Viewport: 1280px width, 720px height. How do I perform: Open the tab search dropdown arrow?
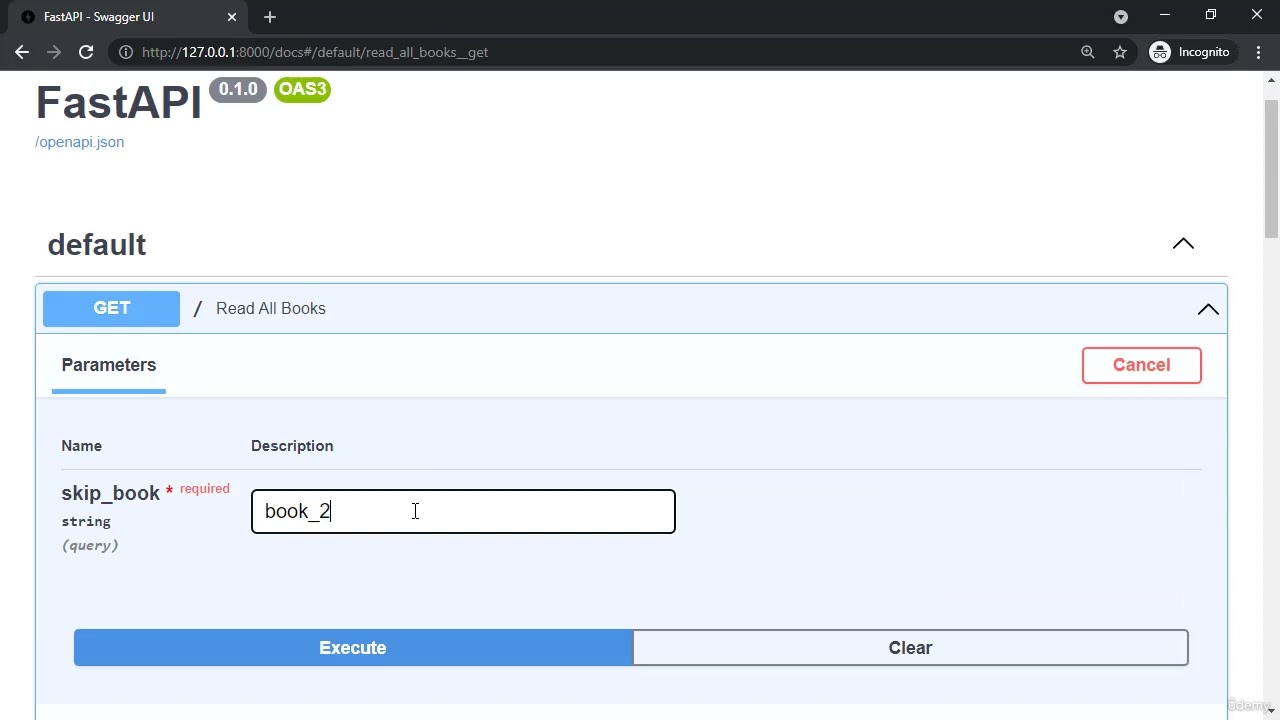[x=1121, y=17]
